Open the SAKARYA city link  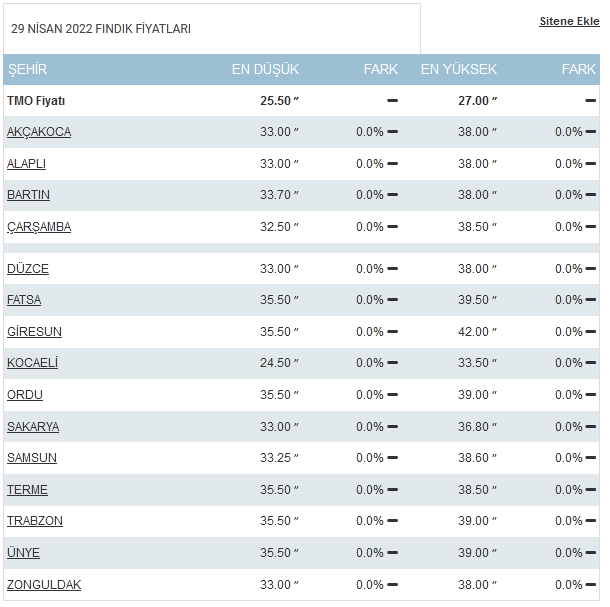(x=33, y=427)
